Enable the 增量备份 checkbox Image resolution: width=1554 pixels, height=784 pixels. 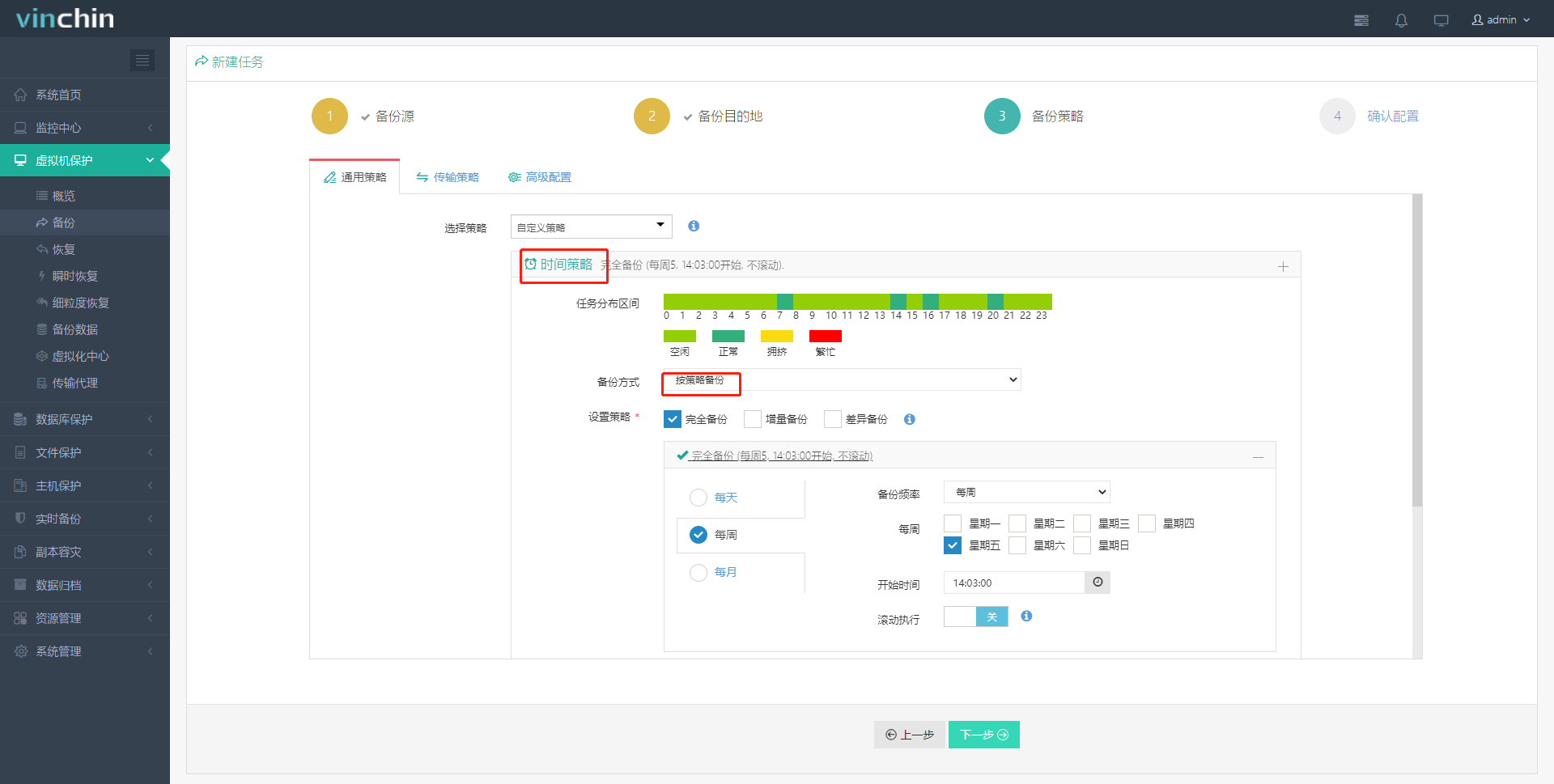pos(753,419)
